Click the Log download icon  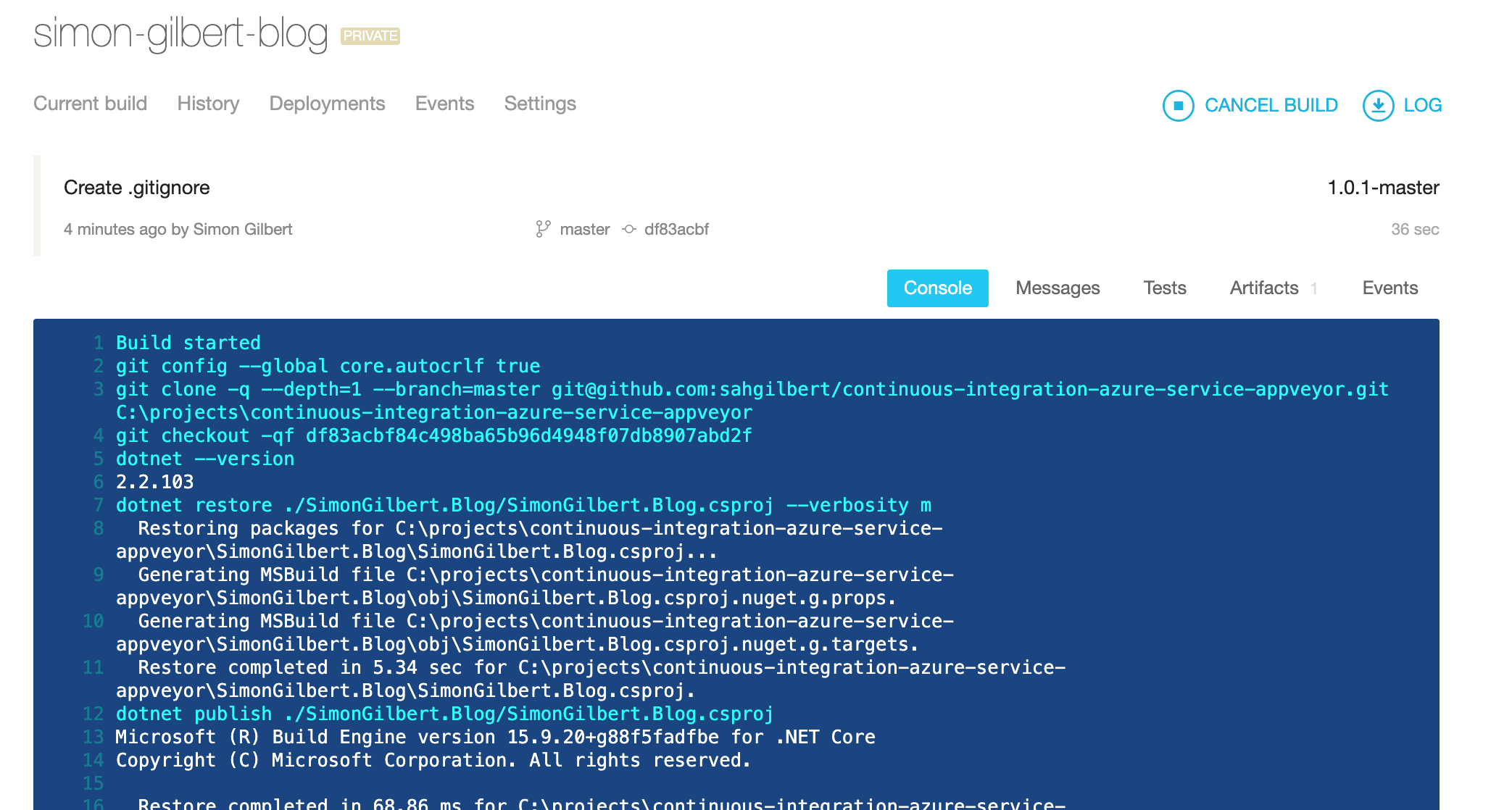pyautogui.click(x=1378, y=106)
